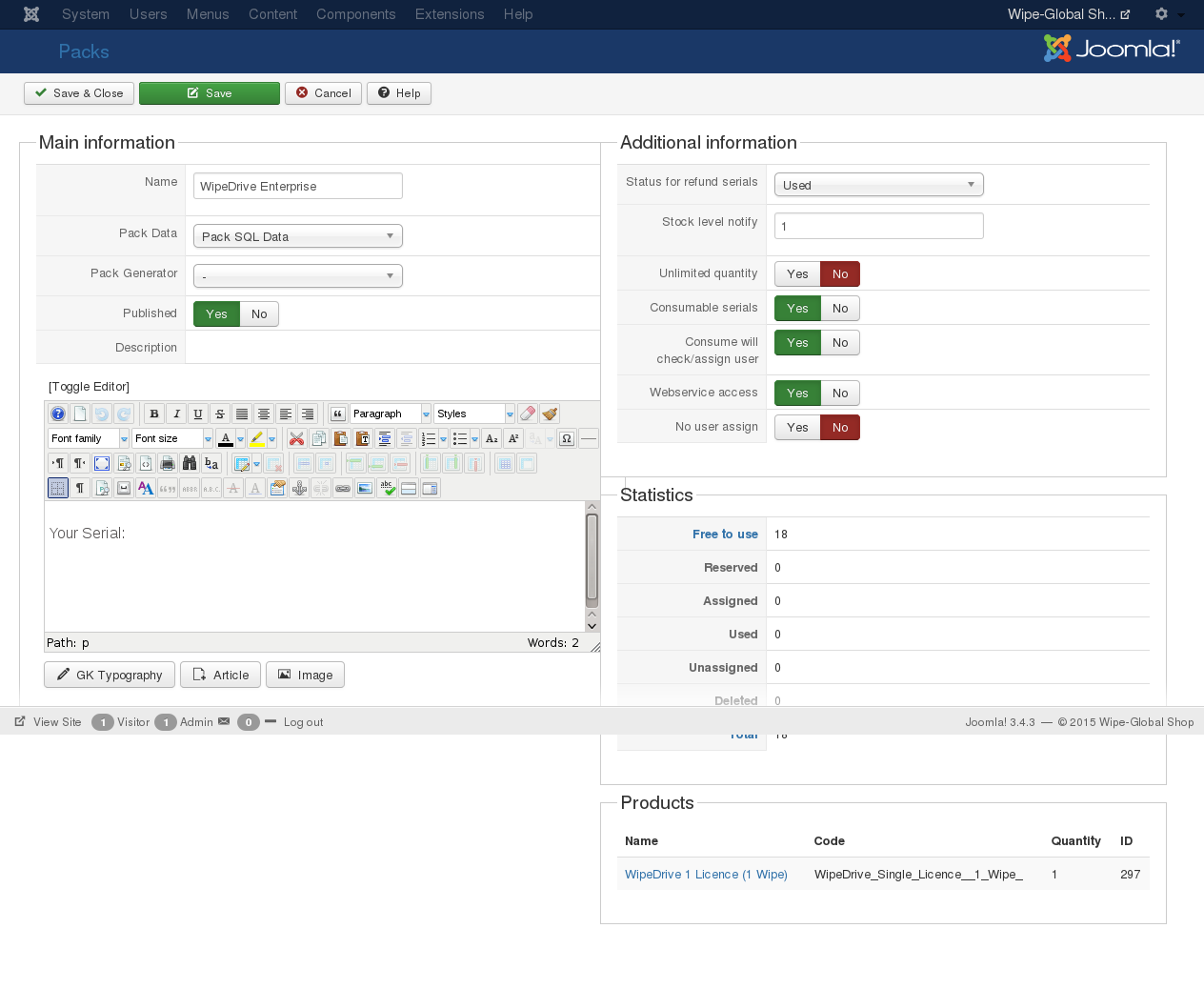The width and height of the screenshot is (1204, 989).
Task: Set No user assign to Yes
Action: [797, 428]
